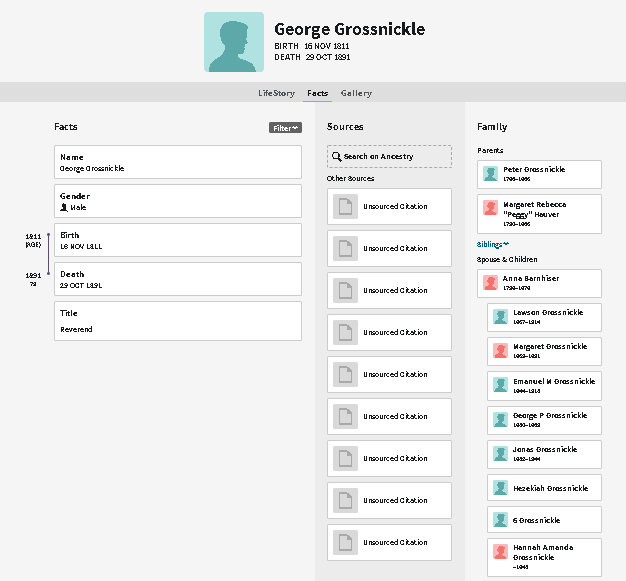Select the Title Reverend fact card
This screenshot has height=581, width=626.
(x=177, y=321)
